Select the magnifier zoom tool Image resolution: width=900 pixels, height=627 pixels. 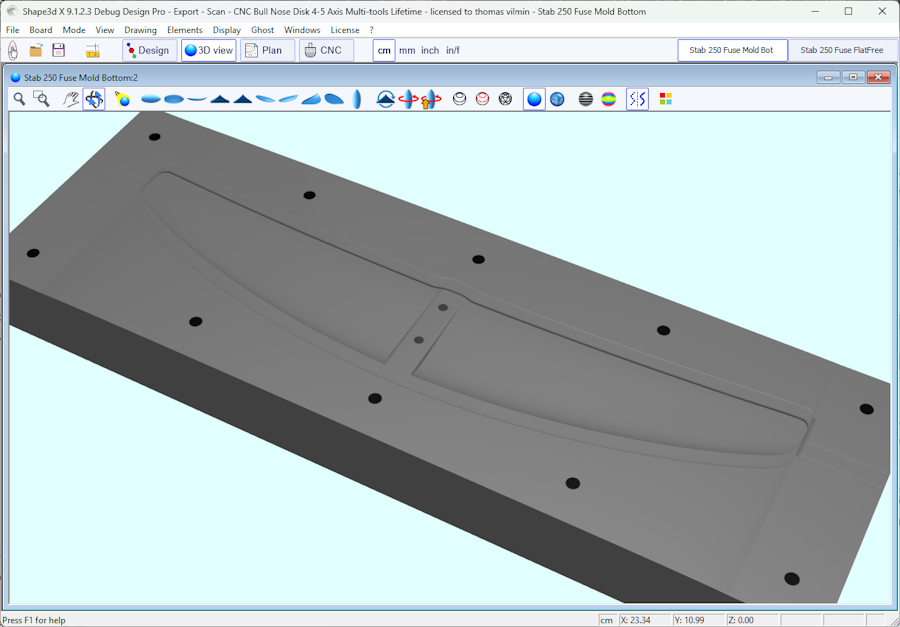click(x=19, y=99)
